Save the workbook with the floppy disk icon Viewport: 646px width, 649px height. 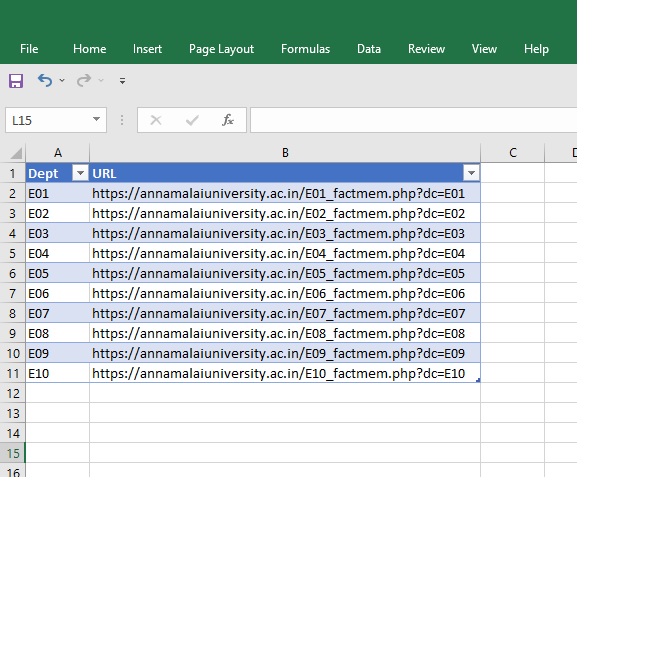tap(16, 81)
